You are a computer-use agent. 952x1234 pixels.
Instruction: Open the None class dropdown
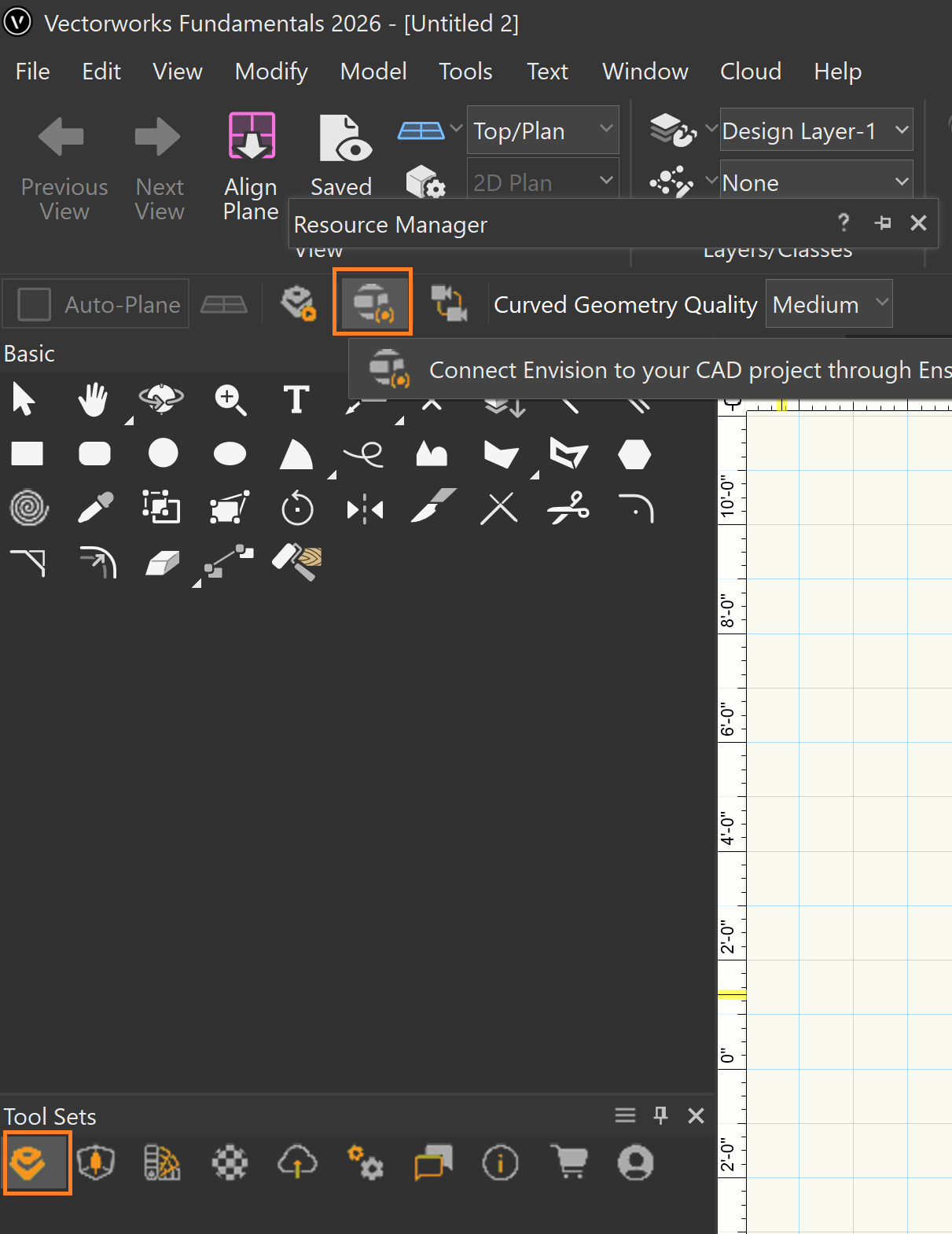click(816, 182)
